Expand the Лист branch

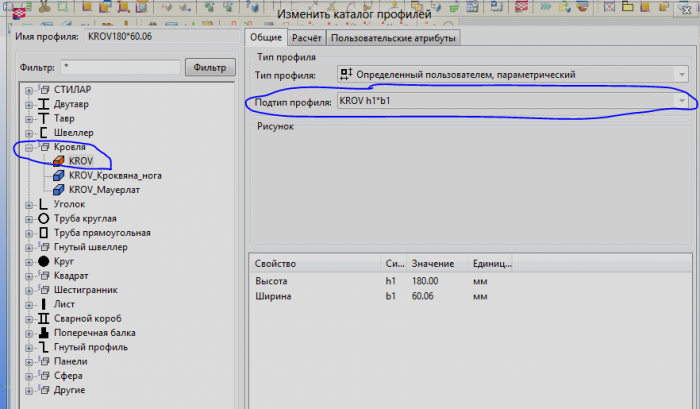pos(29,305)
